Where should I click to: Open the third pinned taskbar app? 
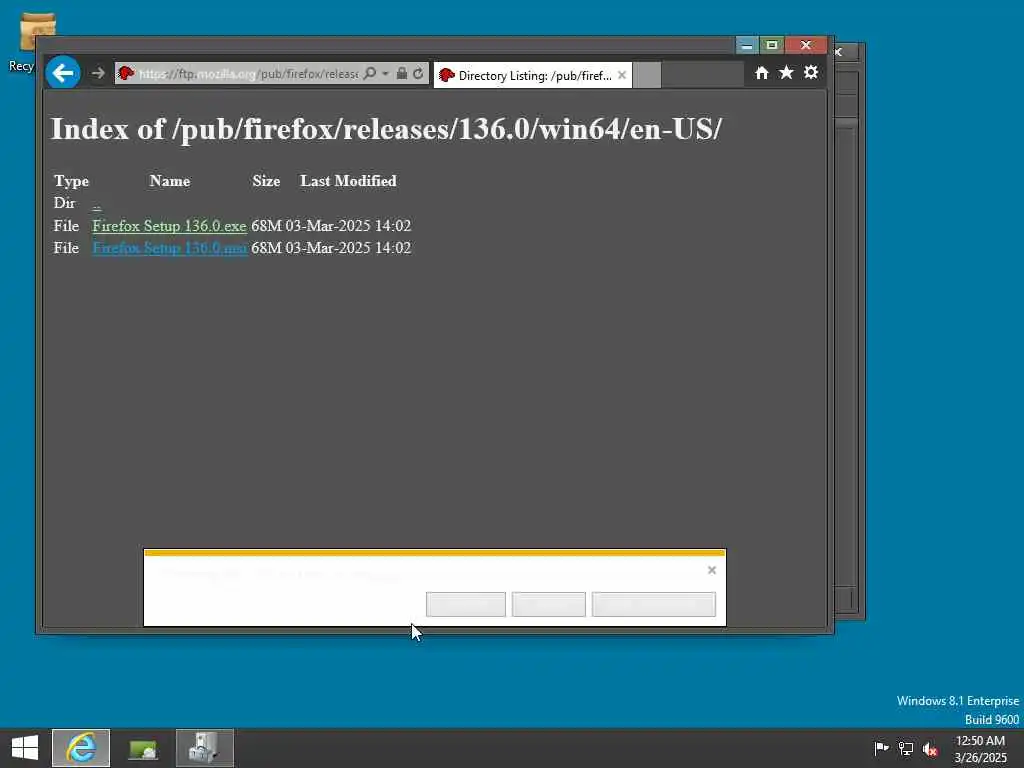coord(204,748)
